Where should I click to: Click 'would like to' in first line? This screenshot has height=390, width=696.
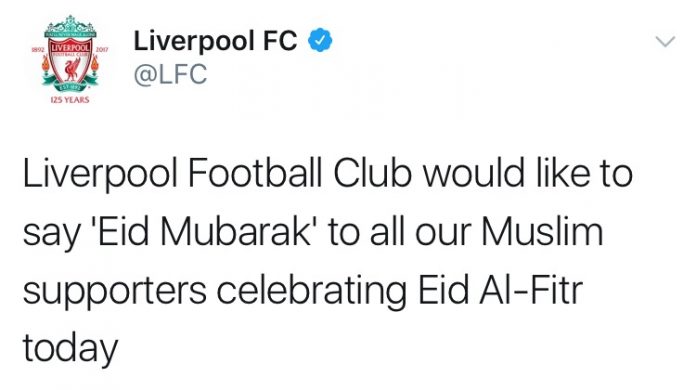528,172
